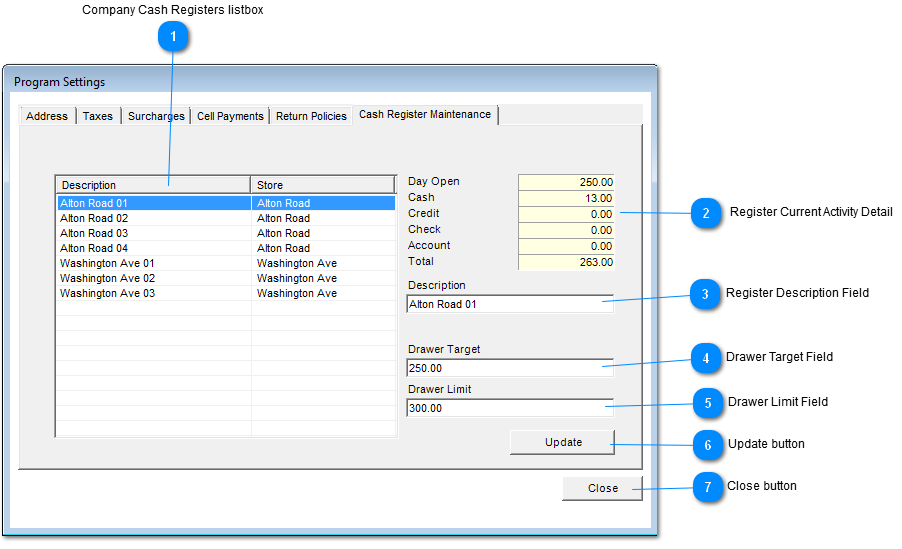Select the Cash Register Maintenance tab
The height and width of the screenshot is (549, 902).
coord(425,115)
